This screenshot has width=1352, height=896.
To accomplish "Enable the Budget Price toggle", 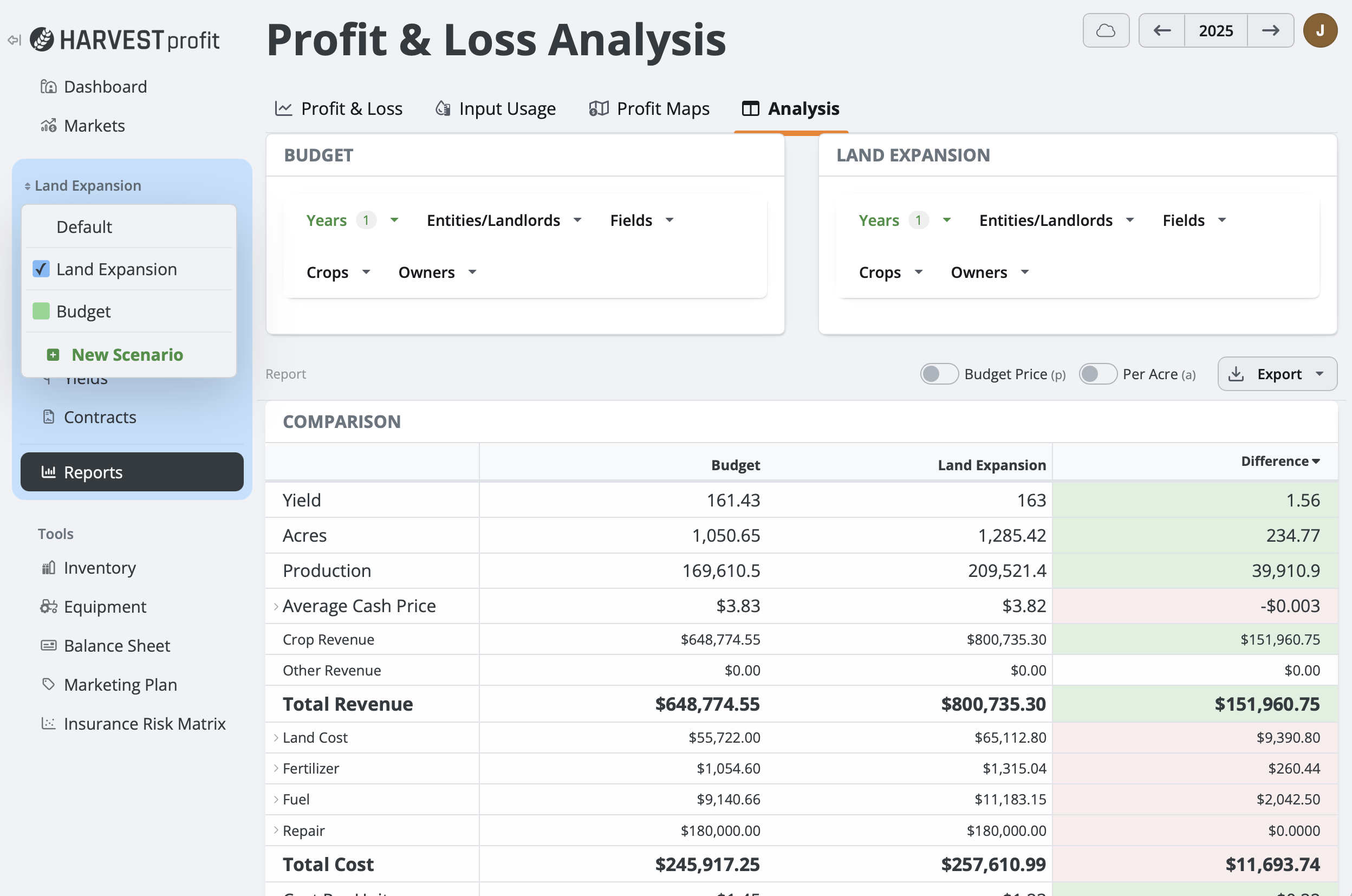I will tap(939, 374).
